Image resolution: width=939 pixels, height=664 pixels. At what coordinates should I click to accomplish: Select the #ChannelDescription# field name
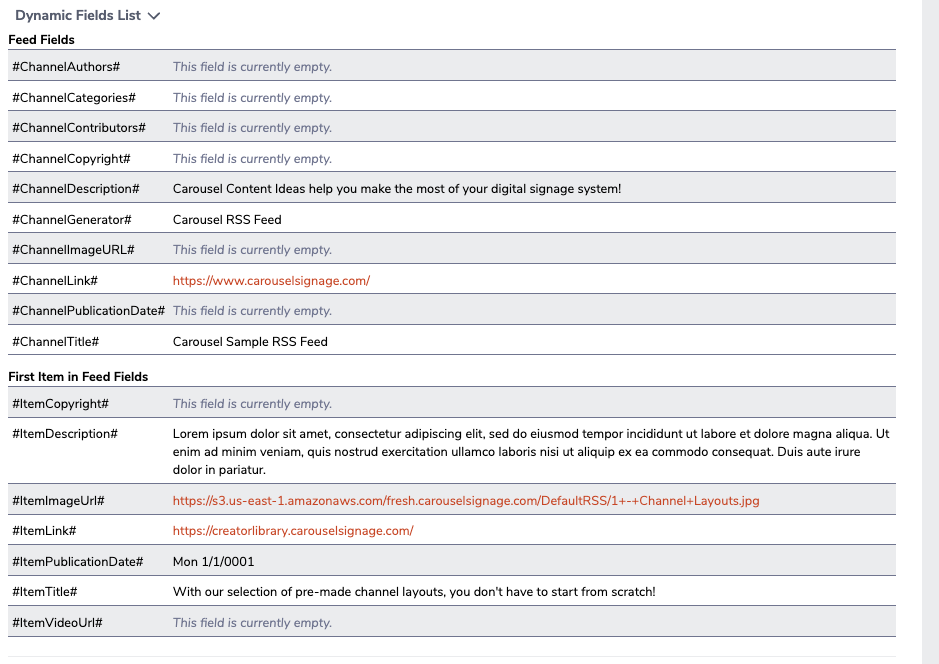click(x=75, y=189)
